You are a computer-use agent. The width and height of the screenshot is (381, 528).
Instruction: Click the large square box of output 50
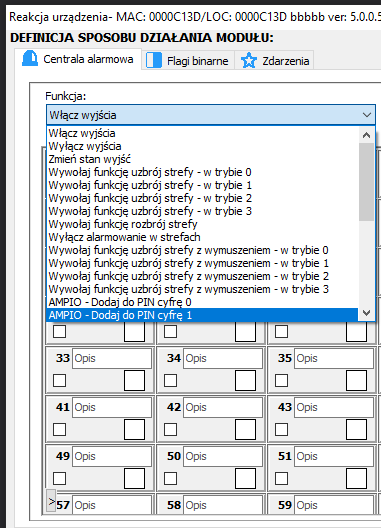[245, 478]
